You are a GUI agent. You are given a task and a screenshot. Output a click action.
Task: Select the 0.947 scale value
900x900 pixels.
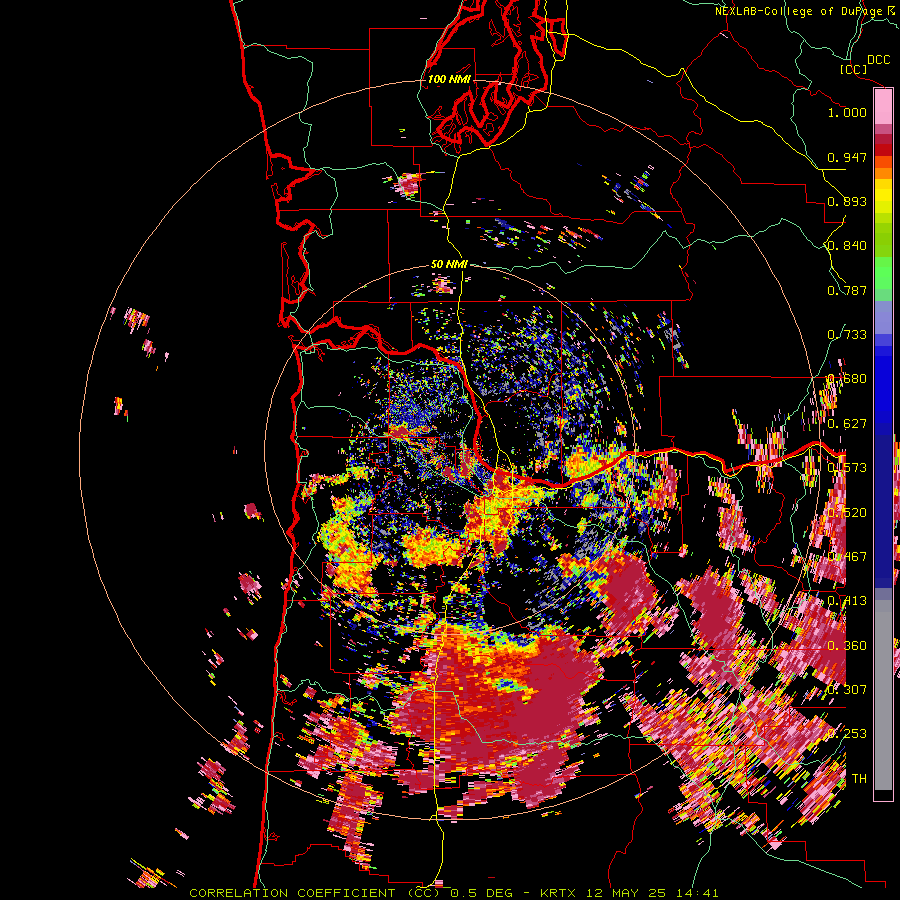coord(847,157)
